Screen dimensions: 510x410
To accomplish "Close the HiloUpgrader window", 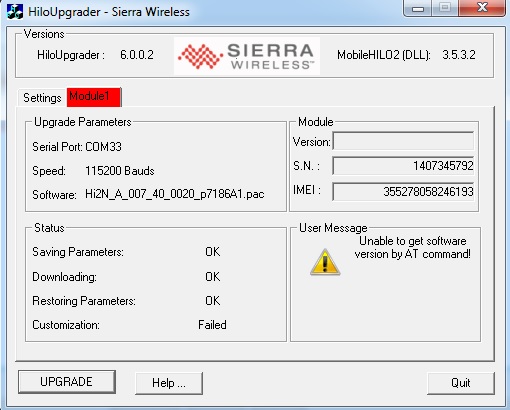I will (482, 8).
